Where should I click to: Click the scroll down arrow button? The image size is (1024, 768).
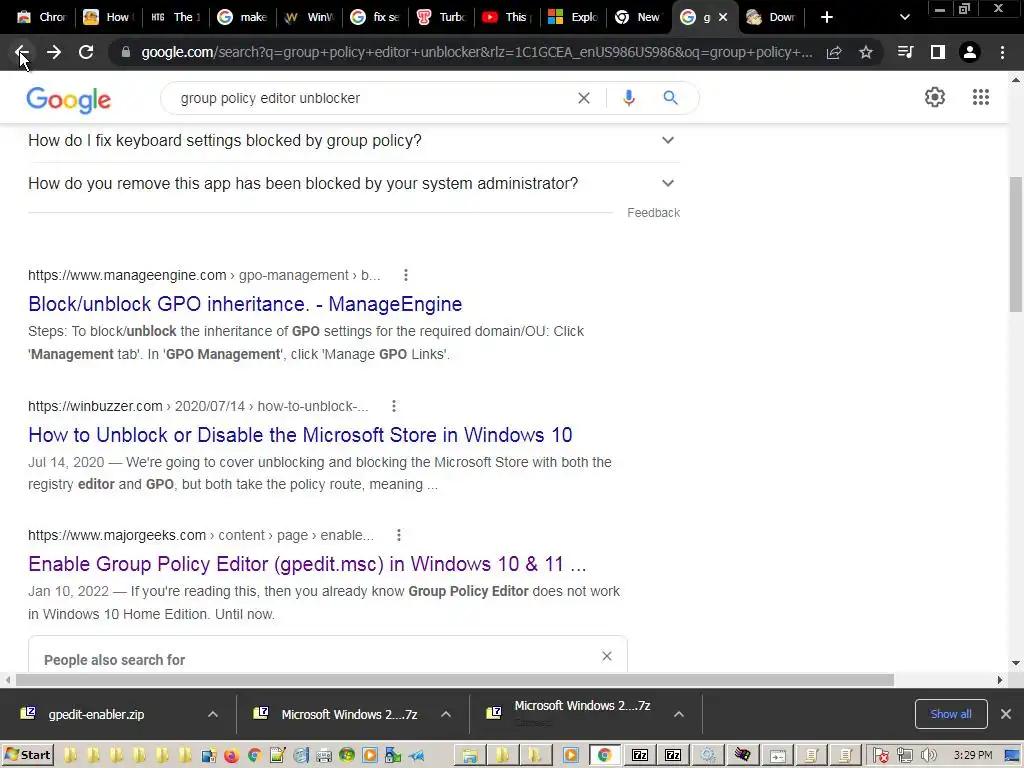click(x=1015, y=663)
